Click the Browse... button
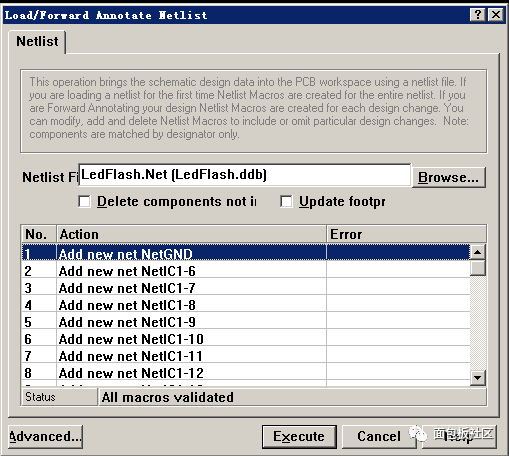The image size is (509, 456). pos(448,177)
